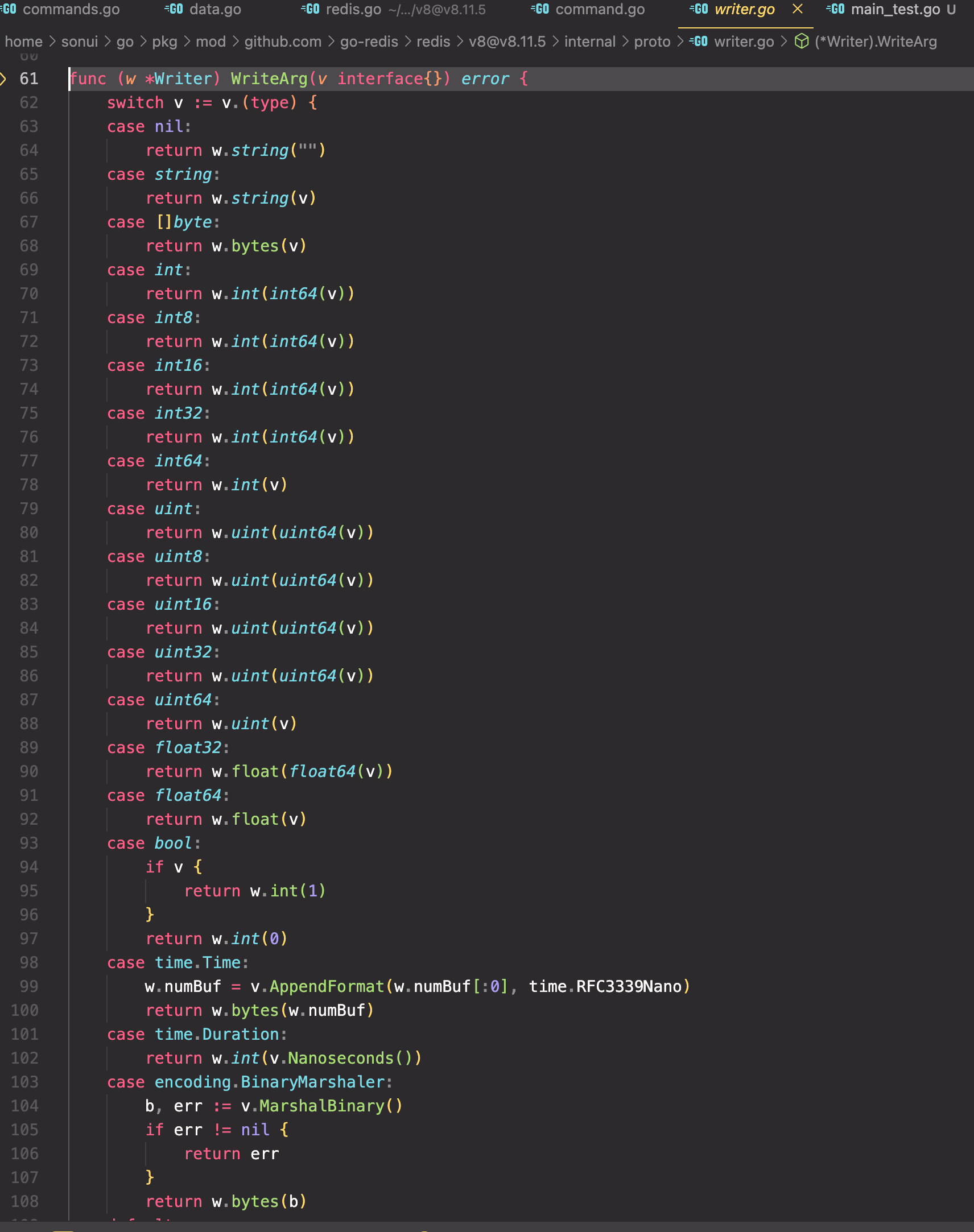Open the internal breadcrumb dropdown

(589, 41)
